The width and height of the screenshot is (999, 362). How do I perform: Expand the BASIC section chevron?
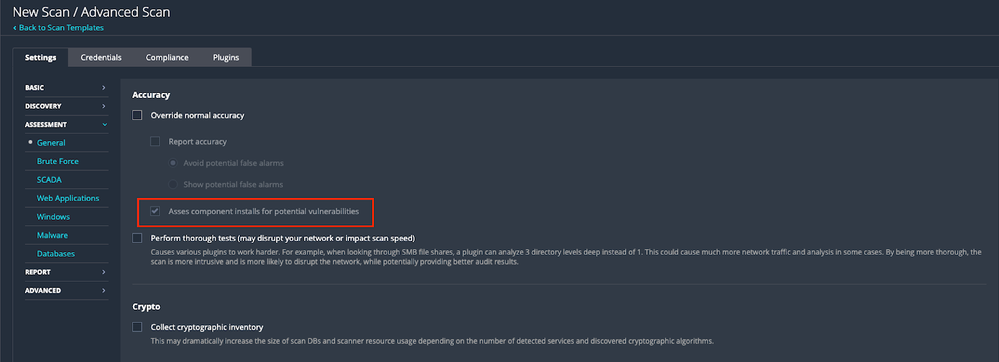pos(104,87)
